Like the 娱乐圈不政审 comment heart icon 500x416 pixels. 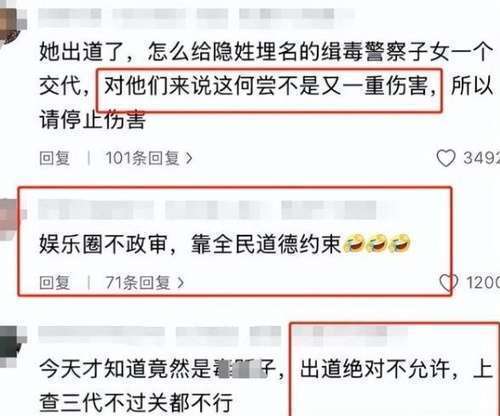[449, 283]
